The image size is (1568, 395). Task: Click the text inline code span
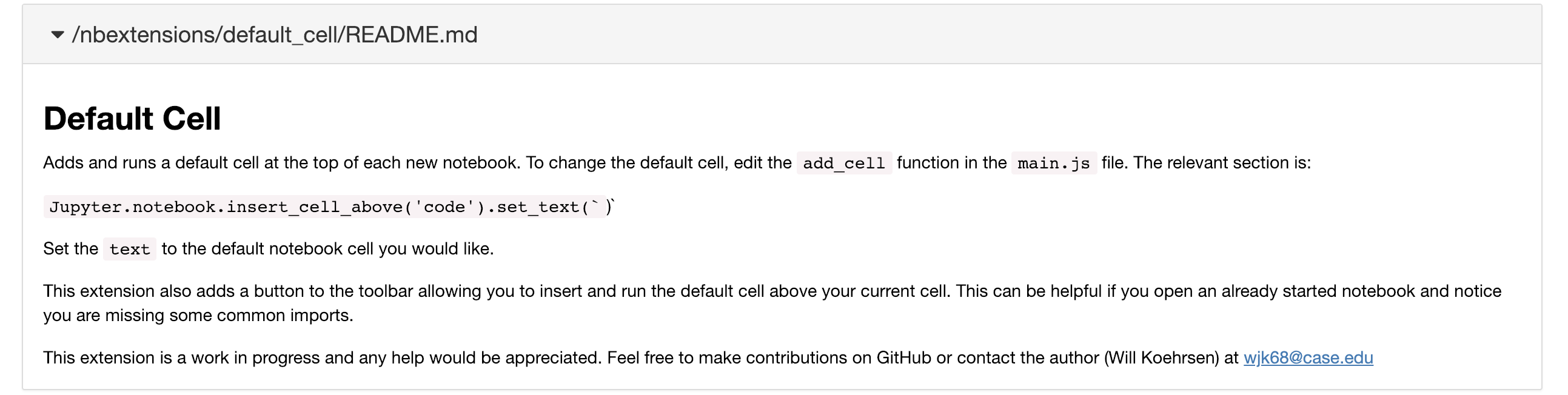click(x=129, y=249)
